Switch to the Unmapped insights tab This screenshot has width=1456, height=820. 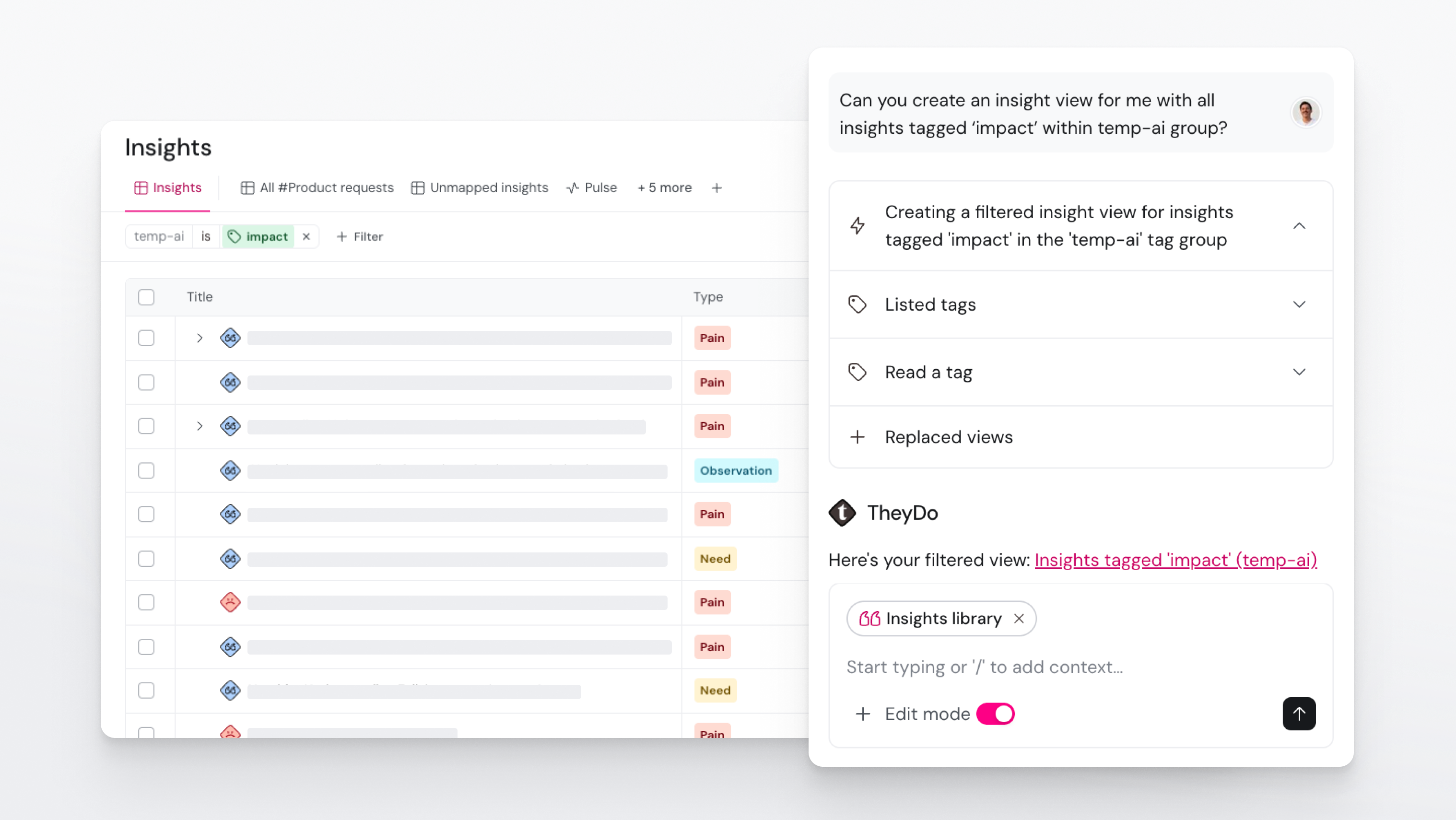[x=479, y=187]
